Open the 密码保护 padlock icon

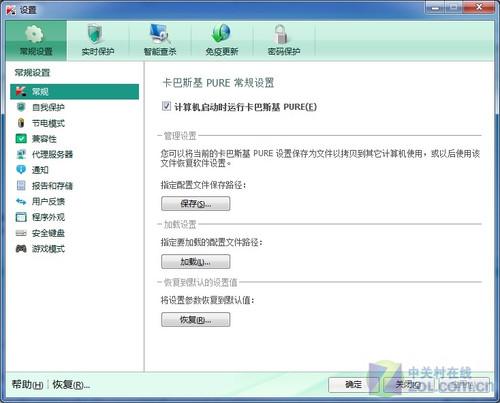pyautogui.click(x=282, y=34)
